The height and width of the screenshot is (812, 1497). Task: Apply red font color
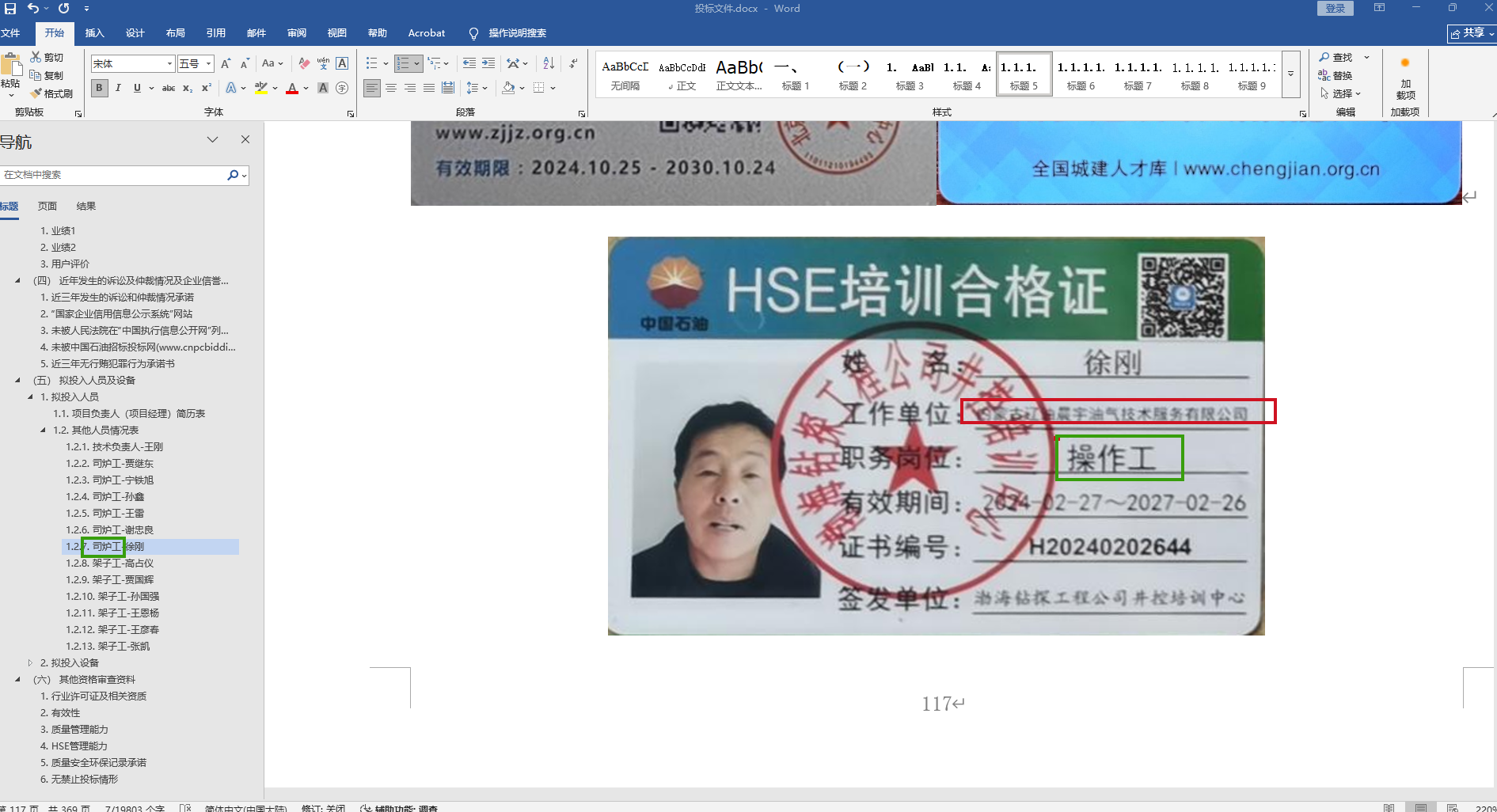(x=292, y=88)
